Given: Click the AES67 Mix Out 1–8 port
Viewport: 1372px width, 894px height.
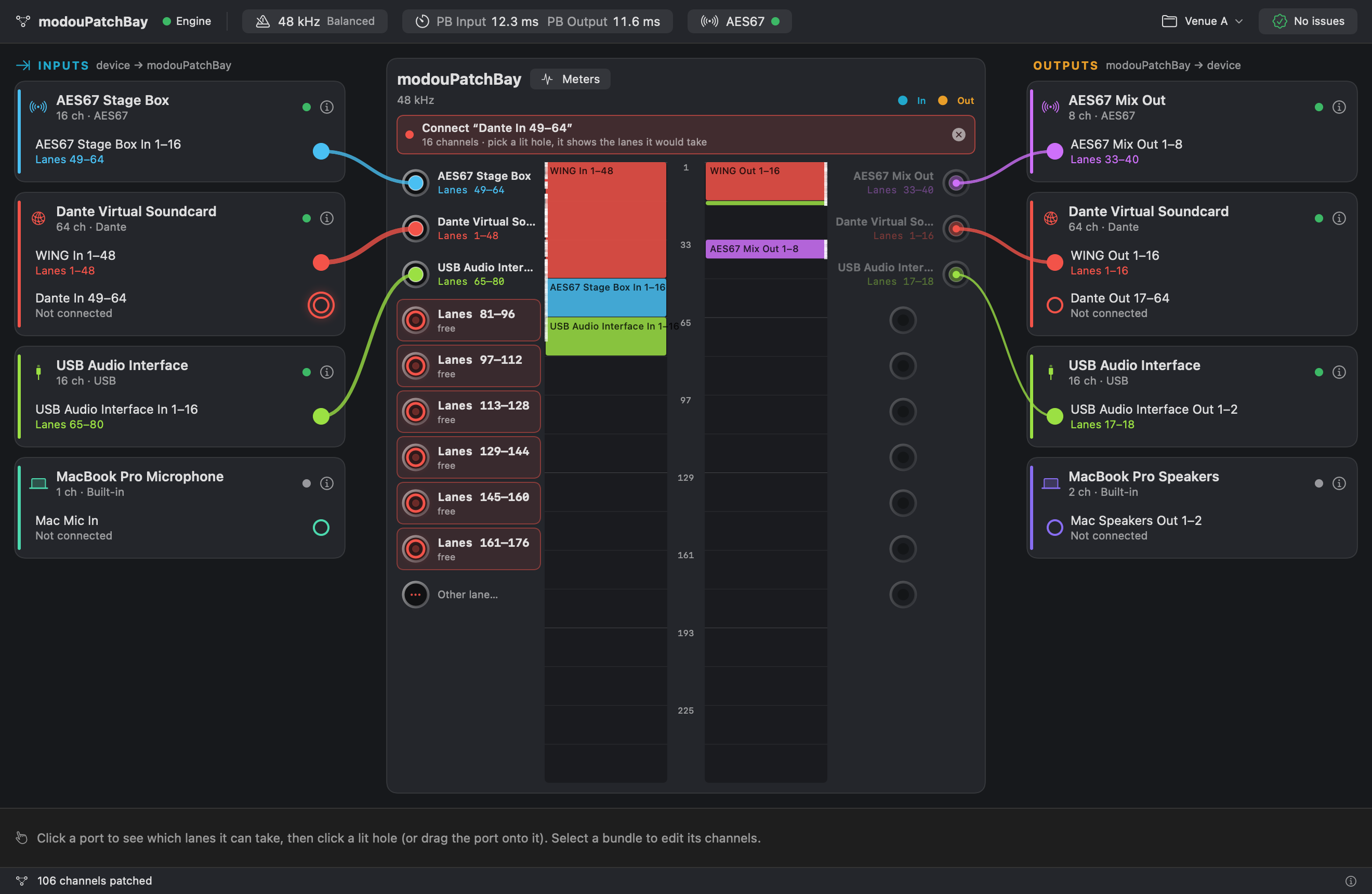Looking at the screenshot, I should [1054, 151].
